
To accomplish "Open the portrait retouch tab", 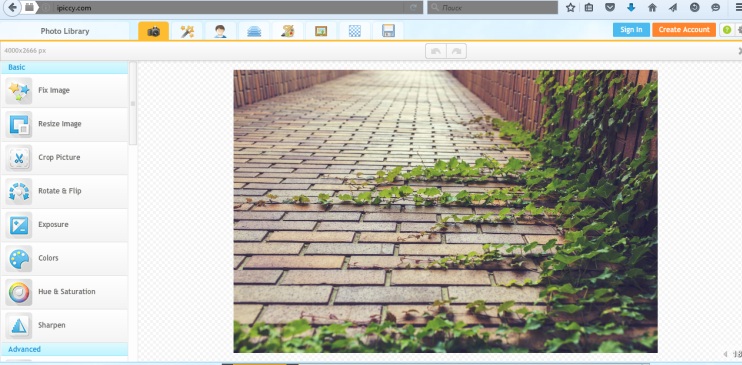I will [221, 31].
